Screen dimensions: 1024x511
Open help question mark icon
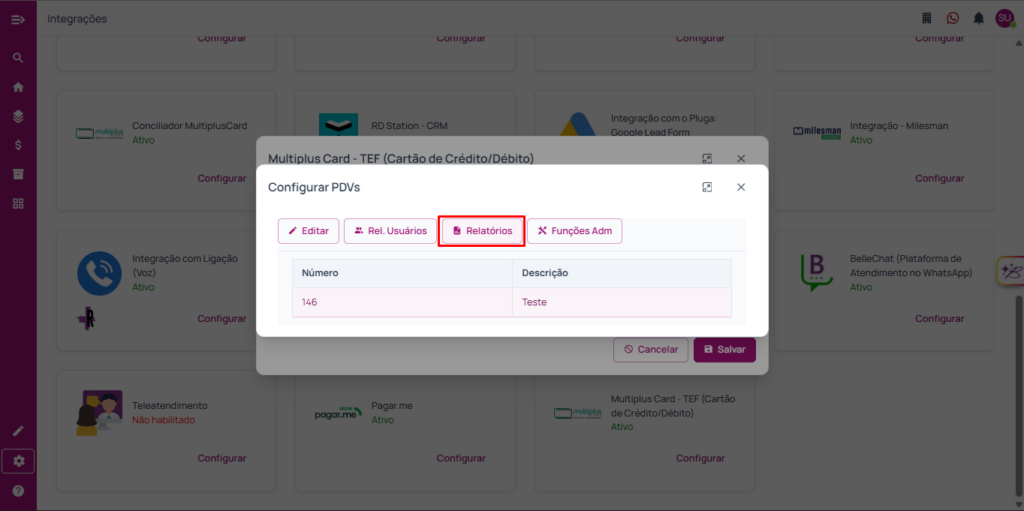pos(18,491)
